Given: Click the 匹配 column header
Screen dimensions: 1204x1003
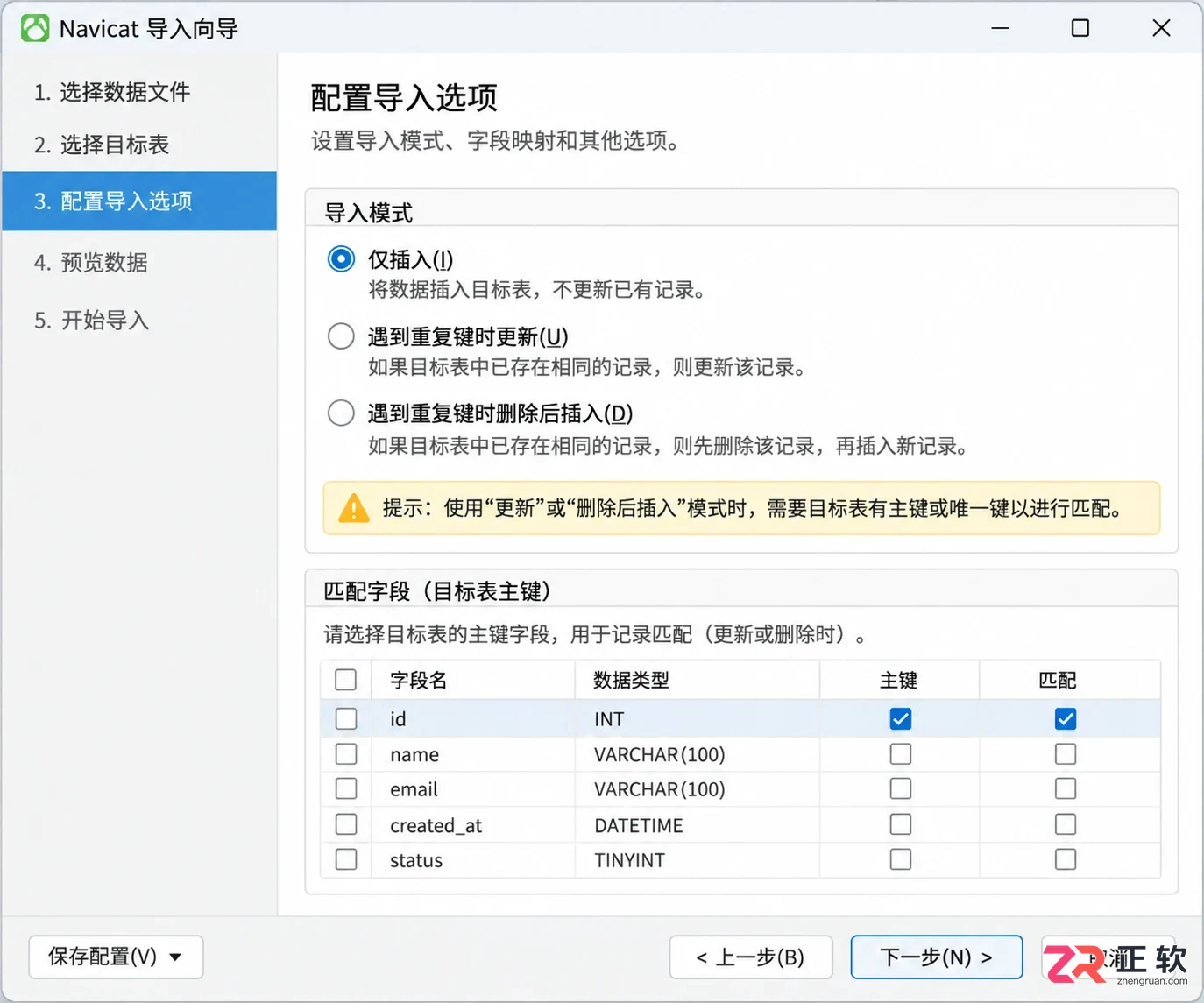Looking at the screenshot, I should pos(1070,680).
